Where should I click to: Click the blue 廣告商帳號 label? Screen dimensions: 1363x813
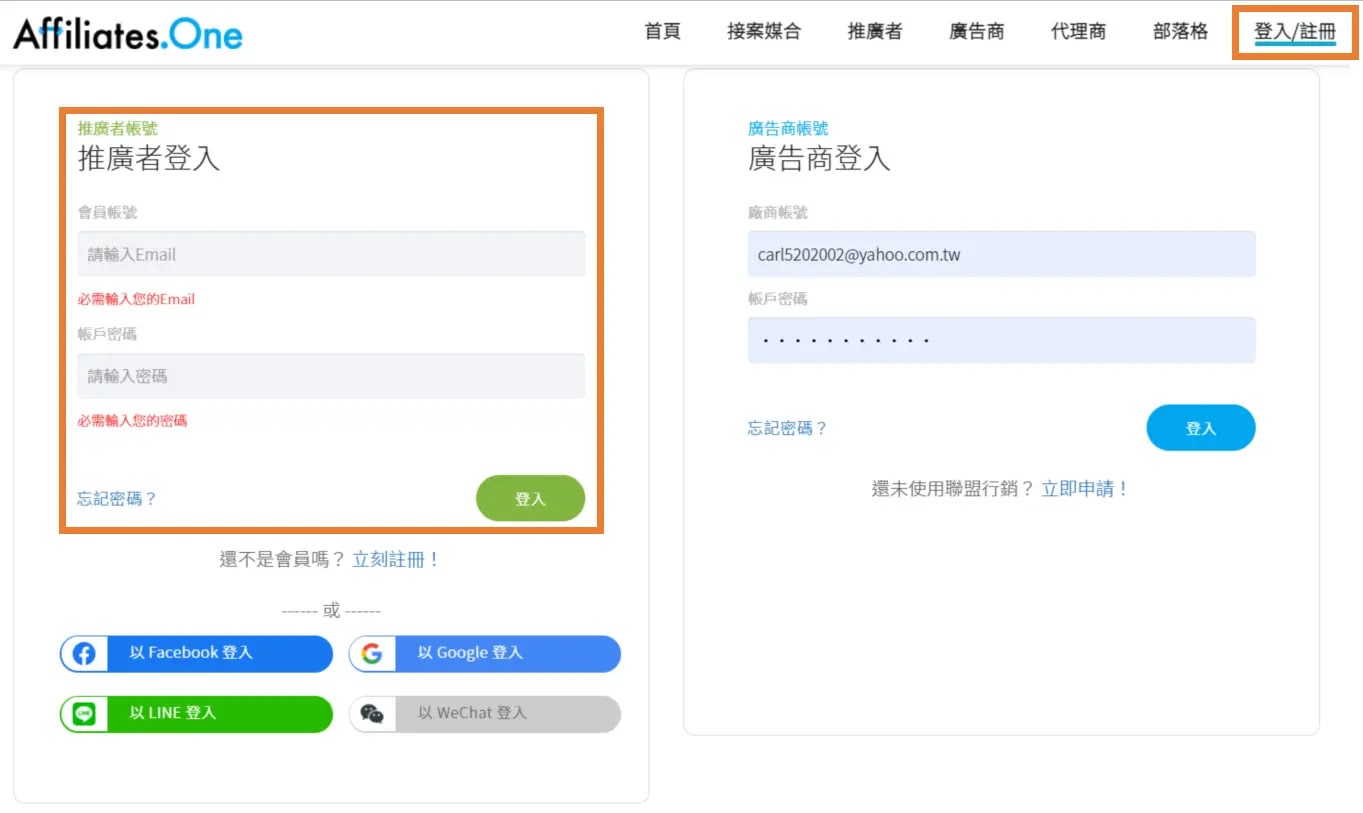[787, 128]
